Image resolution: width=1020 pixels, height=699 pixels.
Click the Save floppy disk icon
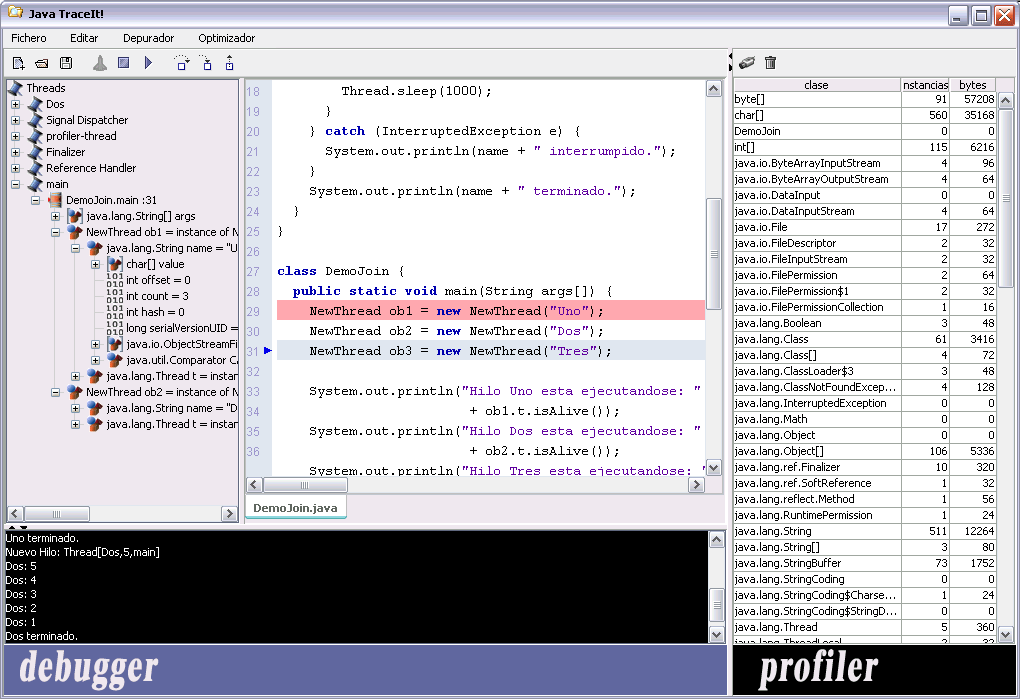(66, 64)
